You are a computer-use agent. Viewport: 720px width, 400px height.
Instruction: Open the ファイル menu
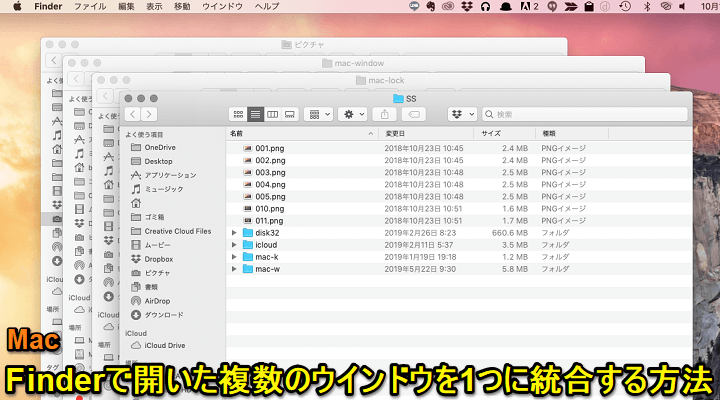click(90, 6)
